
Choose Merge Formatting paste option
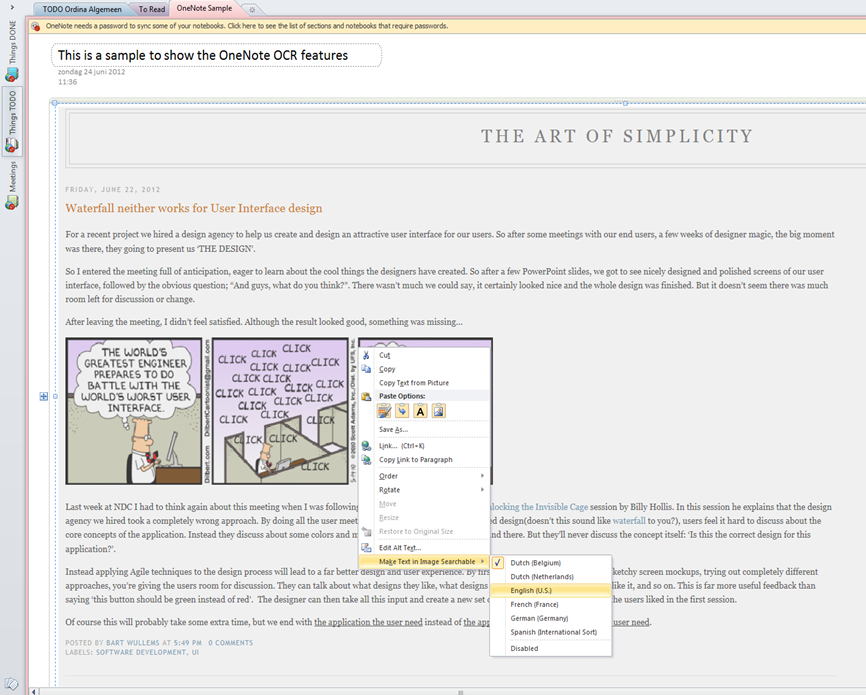point(402,410)
